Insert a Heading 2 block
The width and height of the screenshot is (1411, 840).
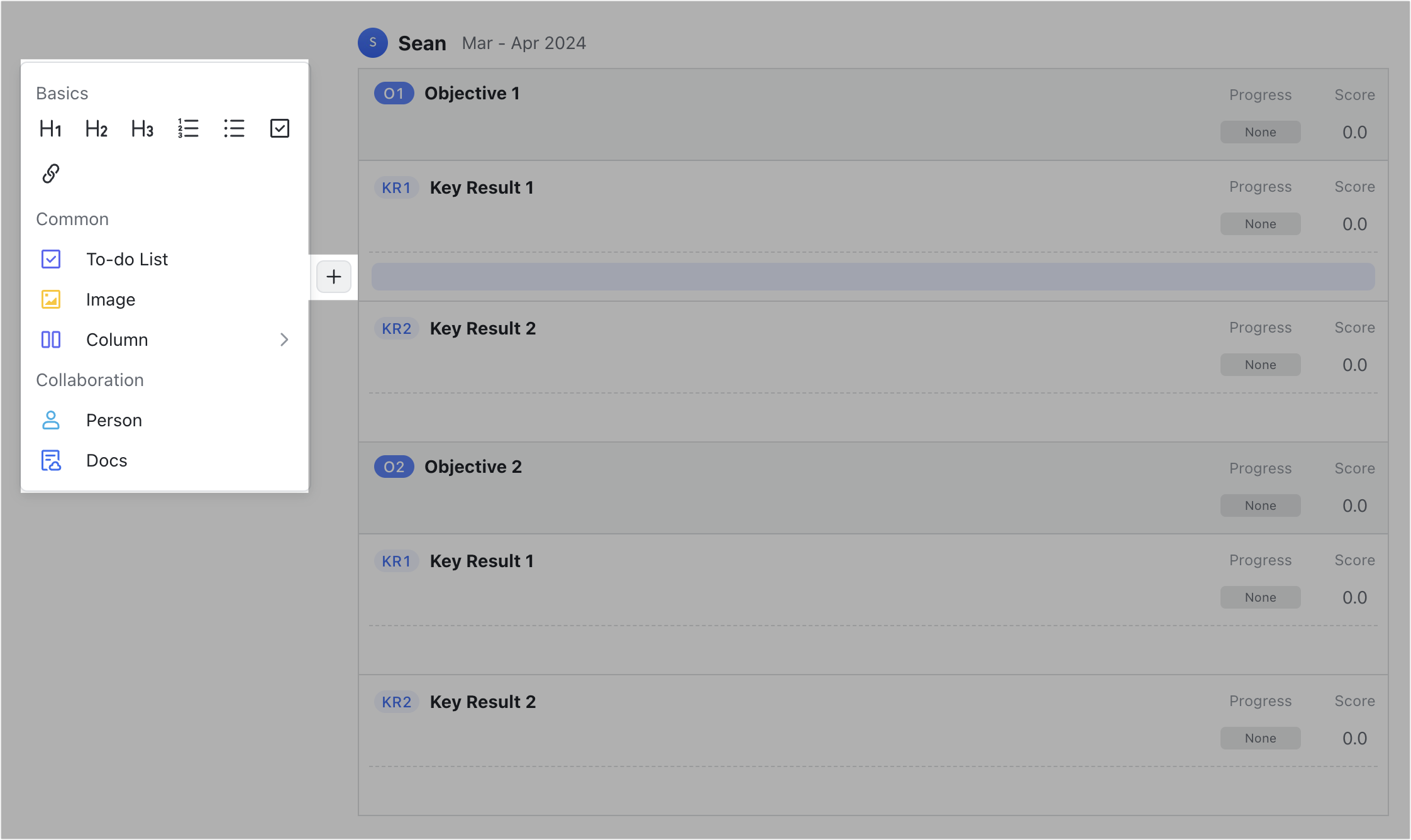(x=96, y=128)
